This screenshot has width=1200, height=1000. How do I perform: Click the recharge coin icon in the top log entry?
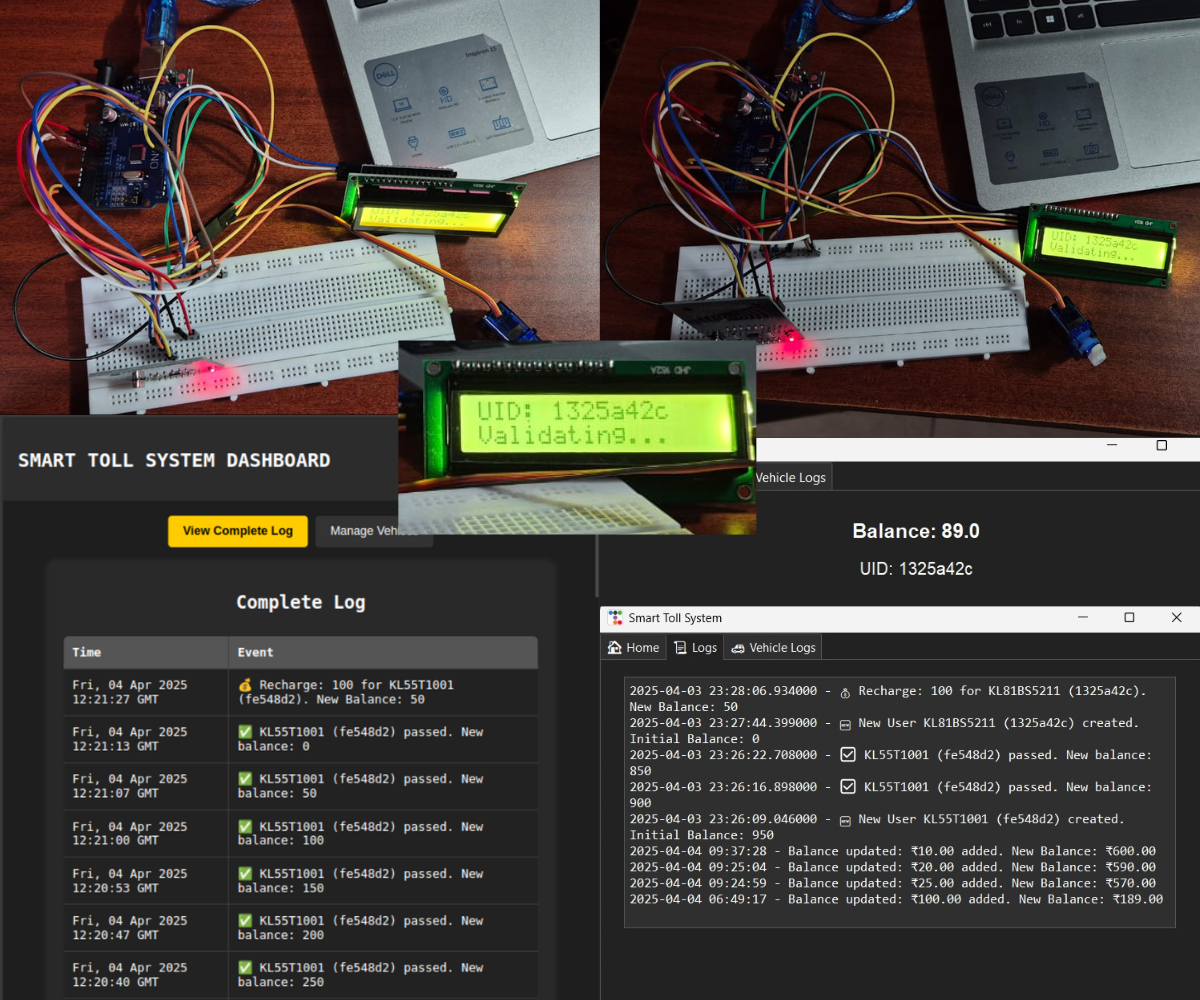(245, 687)
